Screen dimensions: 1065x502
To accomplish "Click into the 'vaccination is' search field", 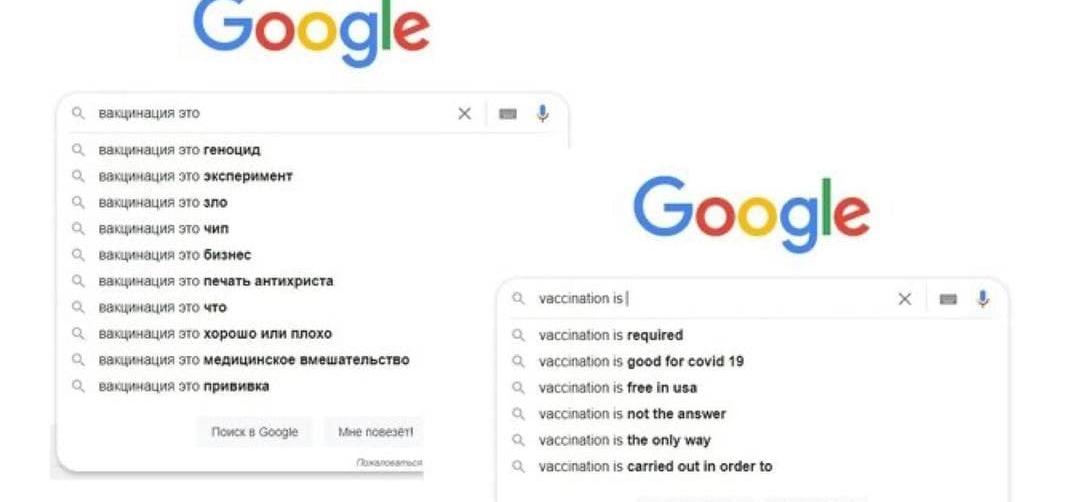I will 713,299.
